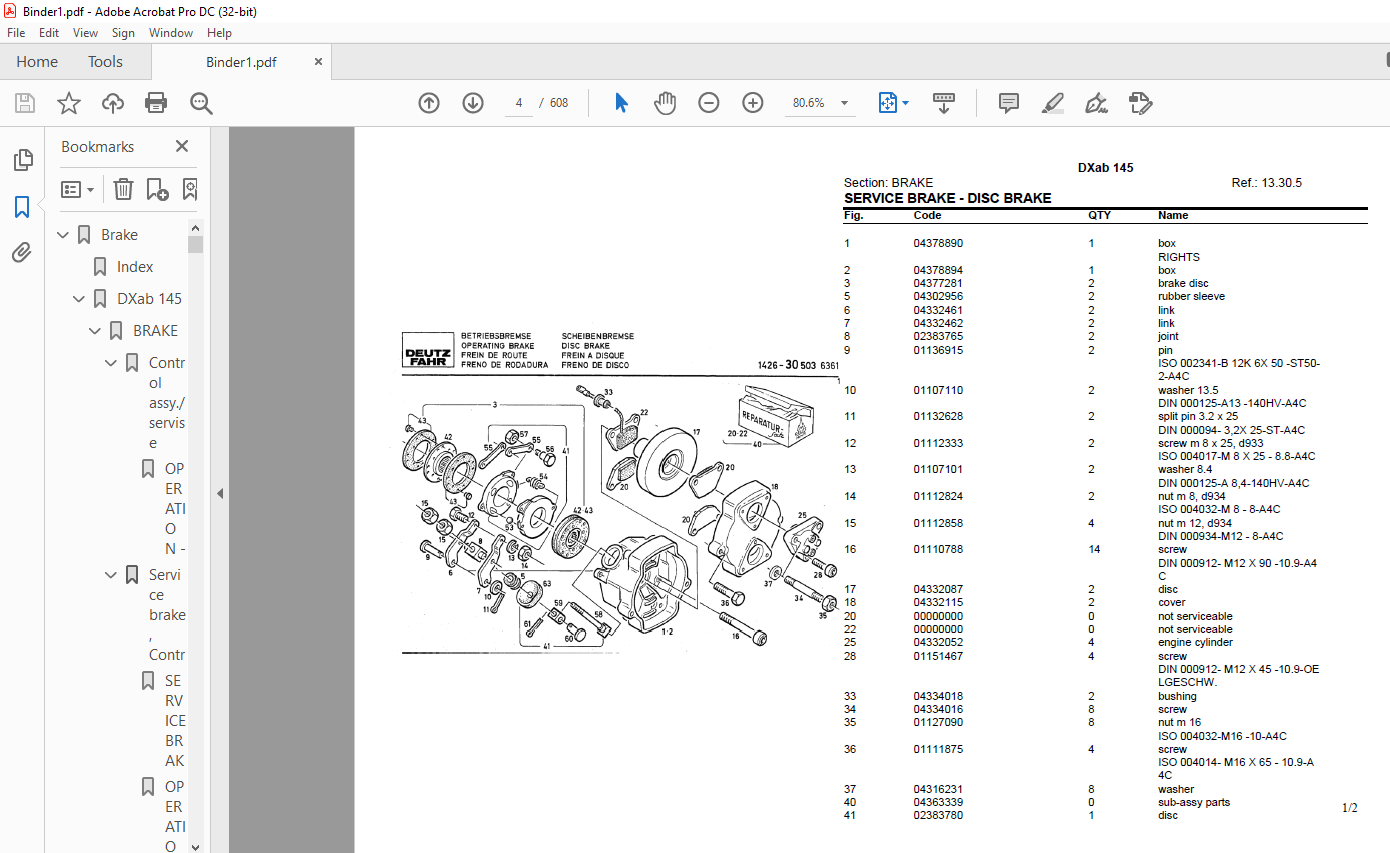Click 'Ref.: 13.30.5' text
The height and width of the screenshot is (853, 1390).
point(1266,184)
